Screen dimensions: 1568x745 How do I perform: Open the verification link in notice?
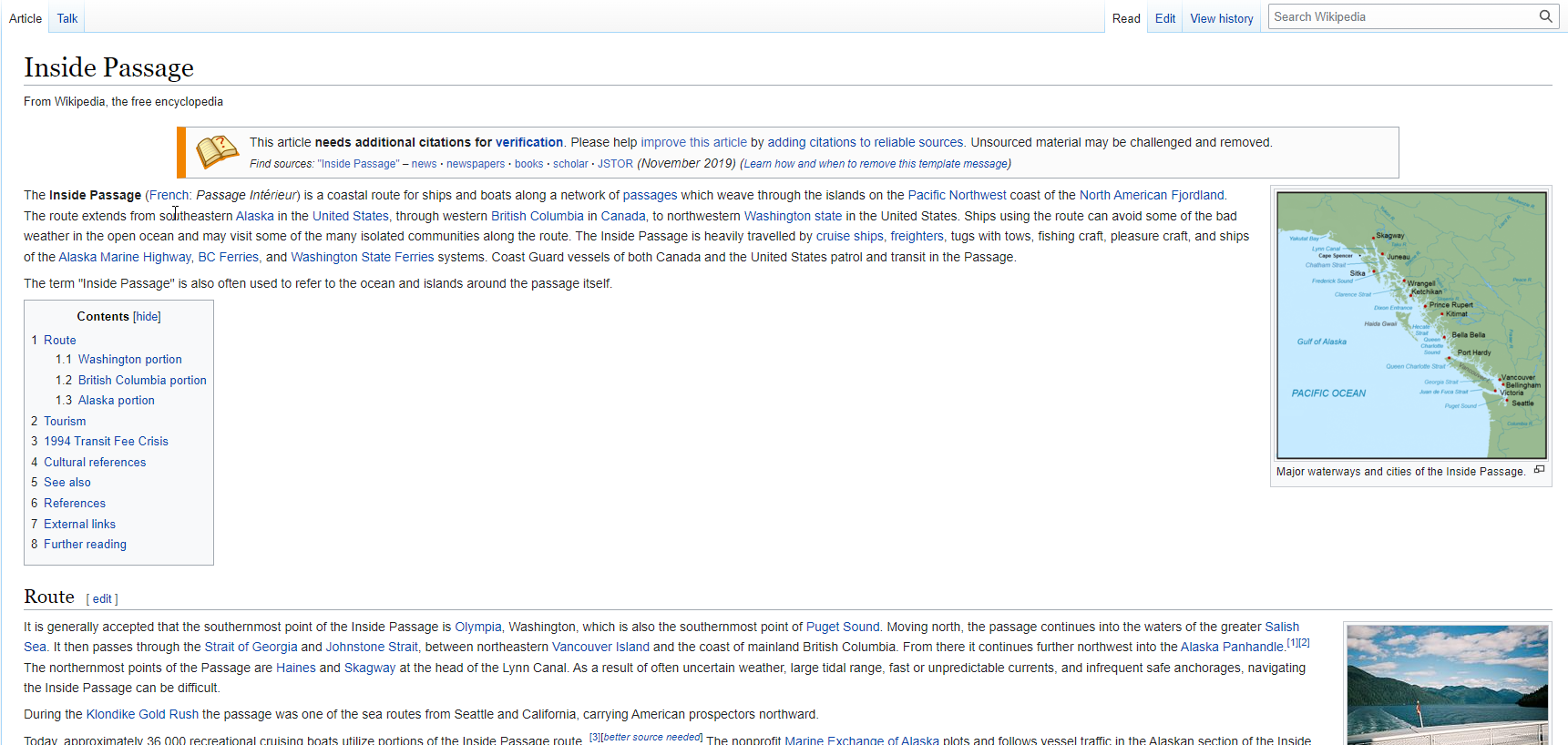tap(529, 142)
